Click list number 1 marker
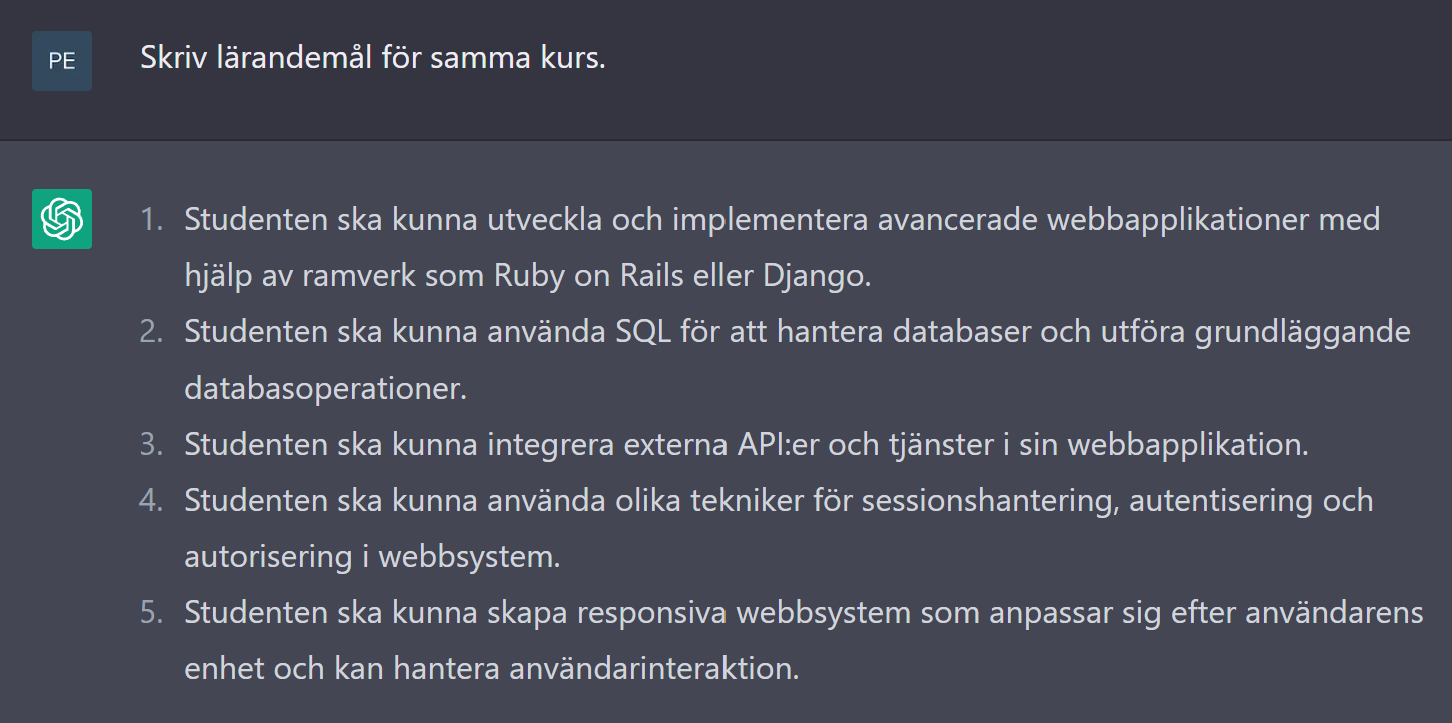Screen dimensions: 1452x723 click(x=151, y=219)
